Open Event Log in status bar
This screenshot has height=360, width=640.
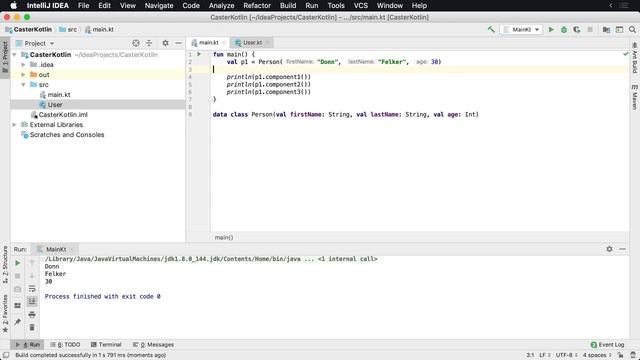[607, 344]
